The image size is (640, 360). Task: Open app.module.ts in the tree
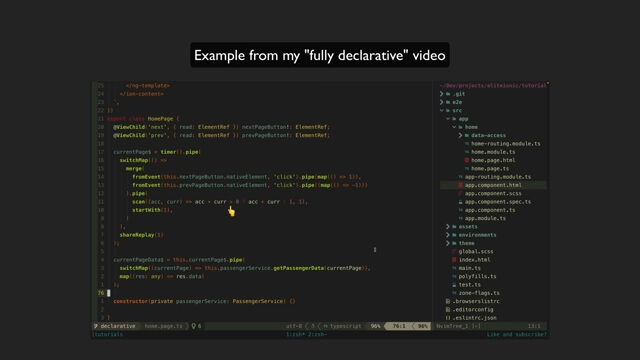pos(485,218)
